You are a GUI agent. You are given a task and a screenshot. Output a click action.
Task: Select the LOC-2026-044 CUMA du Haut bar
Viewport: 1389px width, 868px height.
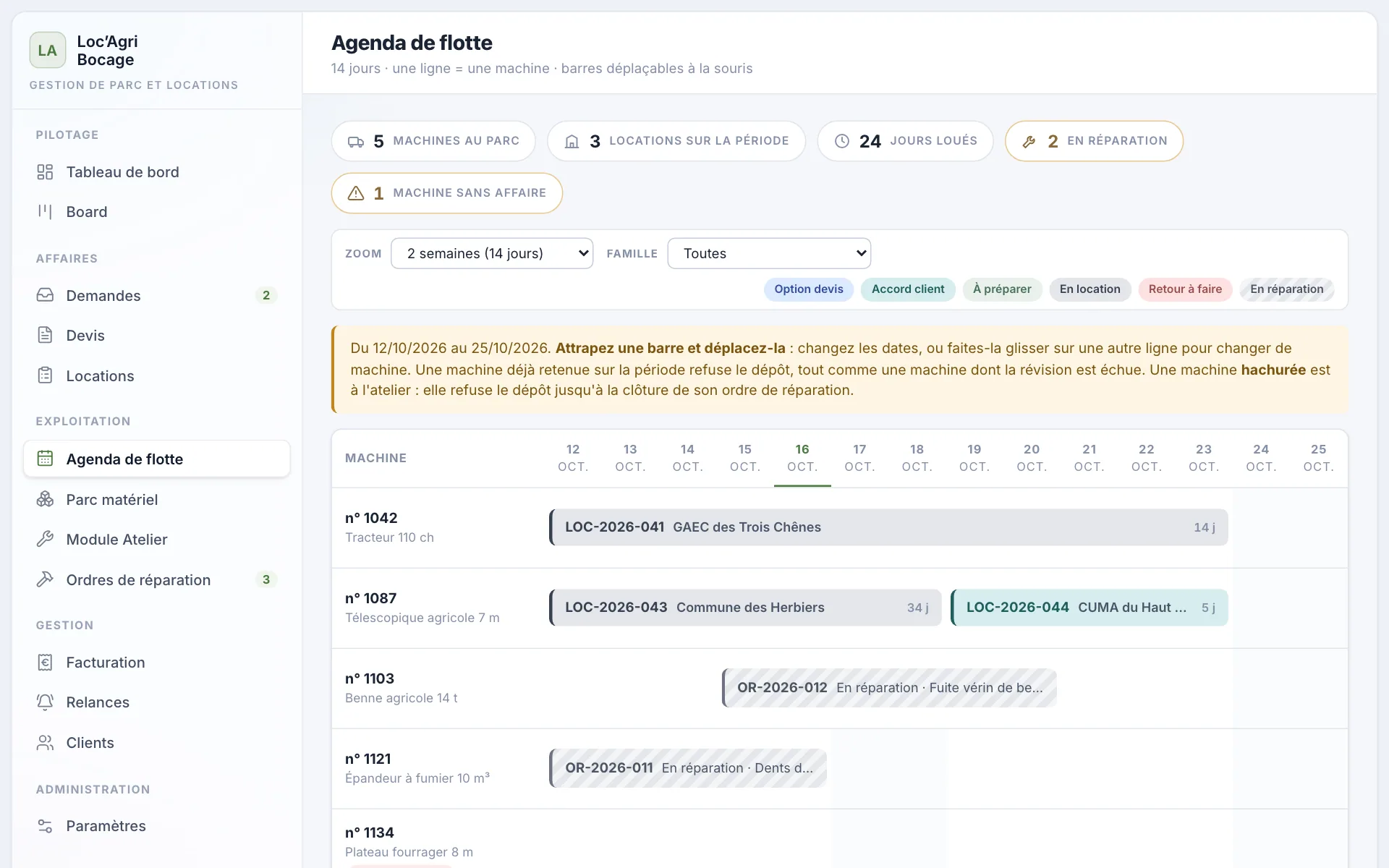point(1089,608)
